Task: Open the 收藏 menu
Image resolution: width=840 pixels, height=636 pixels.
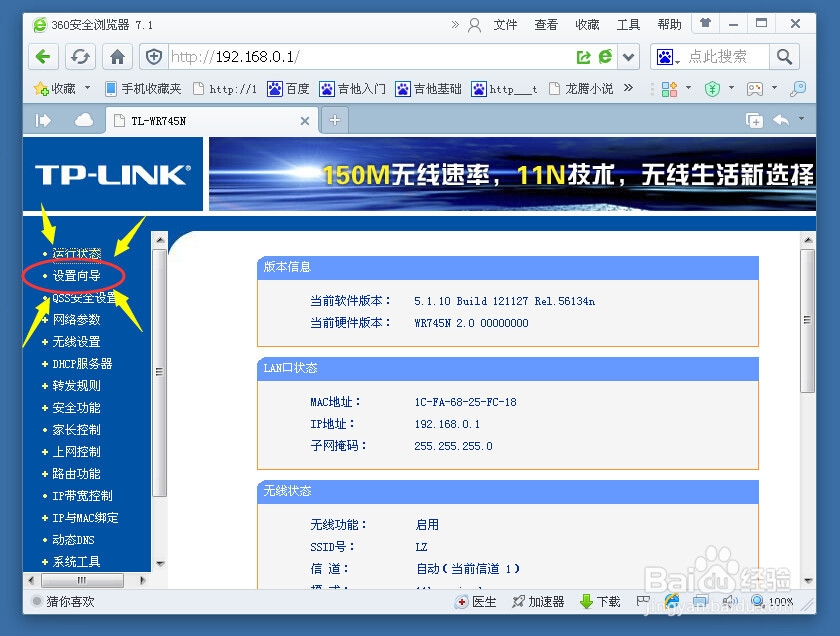Action: click(587, 25)
